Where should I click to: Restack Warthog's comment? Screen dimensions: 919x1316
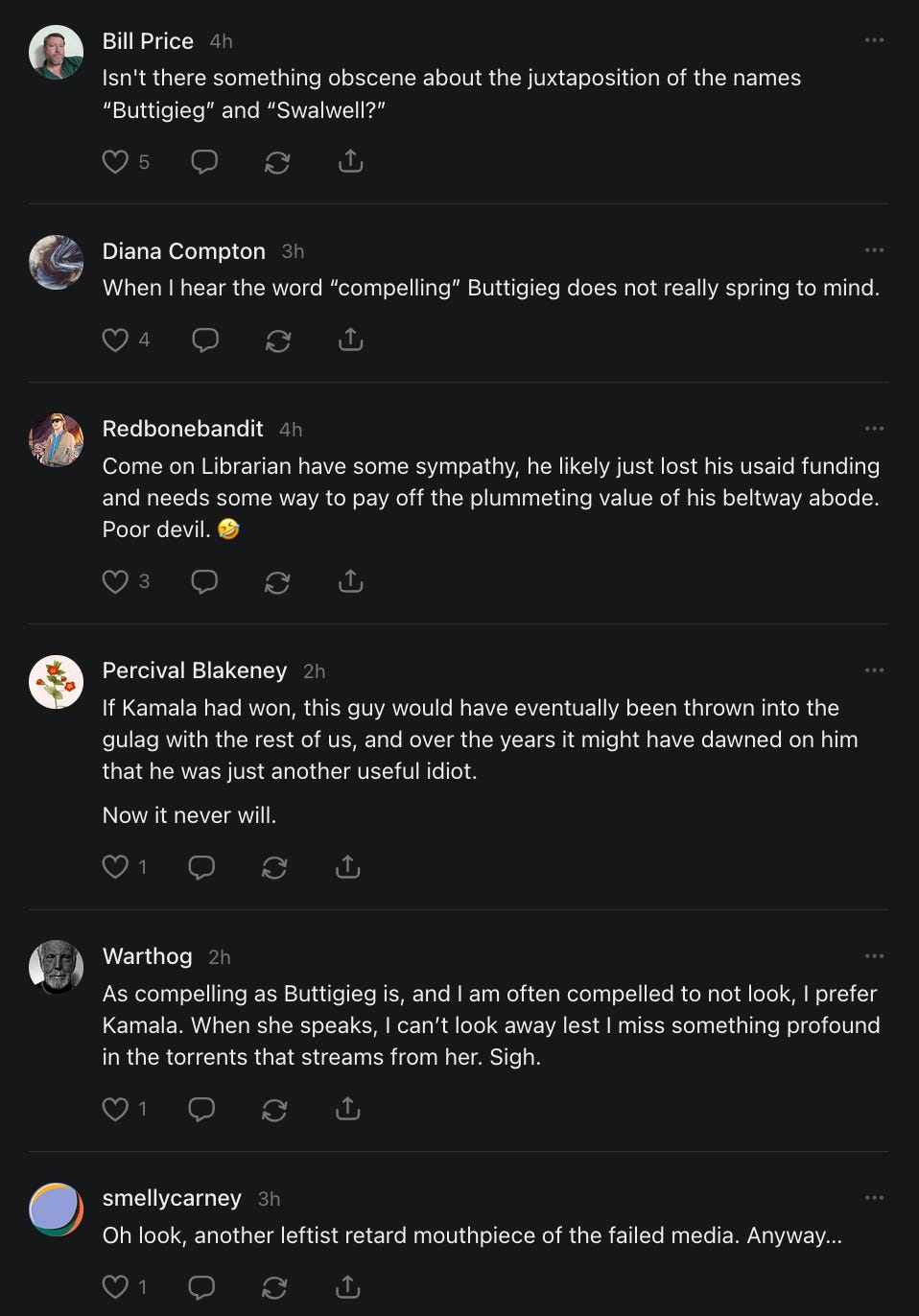pyautogui.click(x=274, y=1109)
